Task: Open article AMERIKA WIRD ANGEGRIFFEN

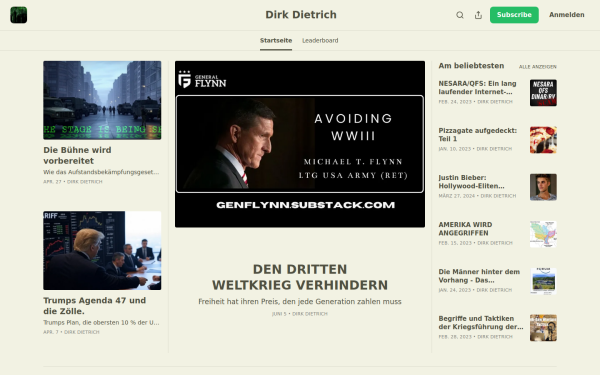Action: 465,229
